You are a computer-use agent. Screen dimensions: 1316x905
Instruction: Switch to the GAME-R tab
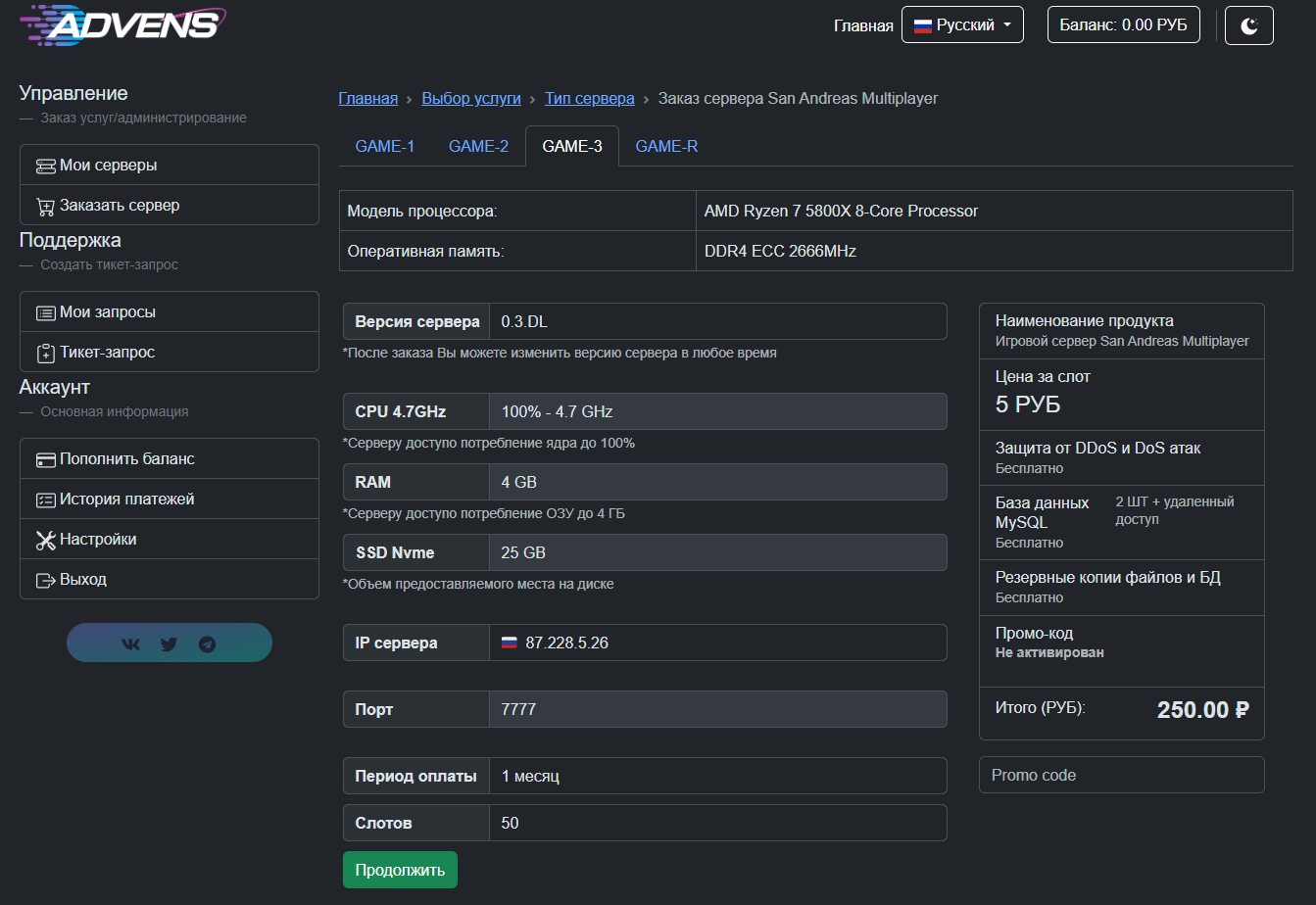[x=666, y=146]
